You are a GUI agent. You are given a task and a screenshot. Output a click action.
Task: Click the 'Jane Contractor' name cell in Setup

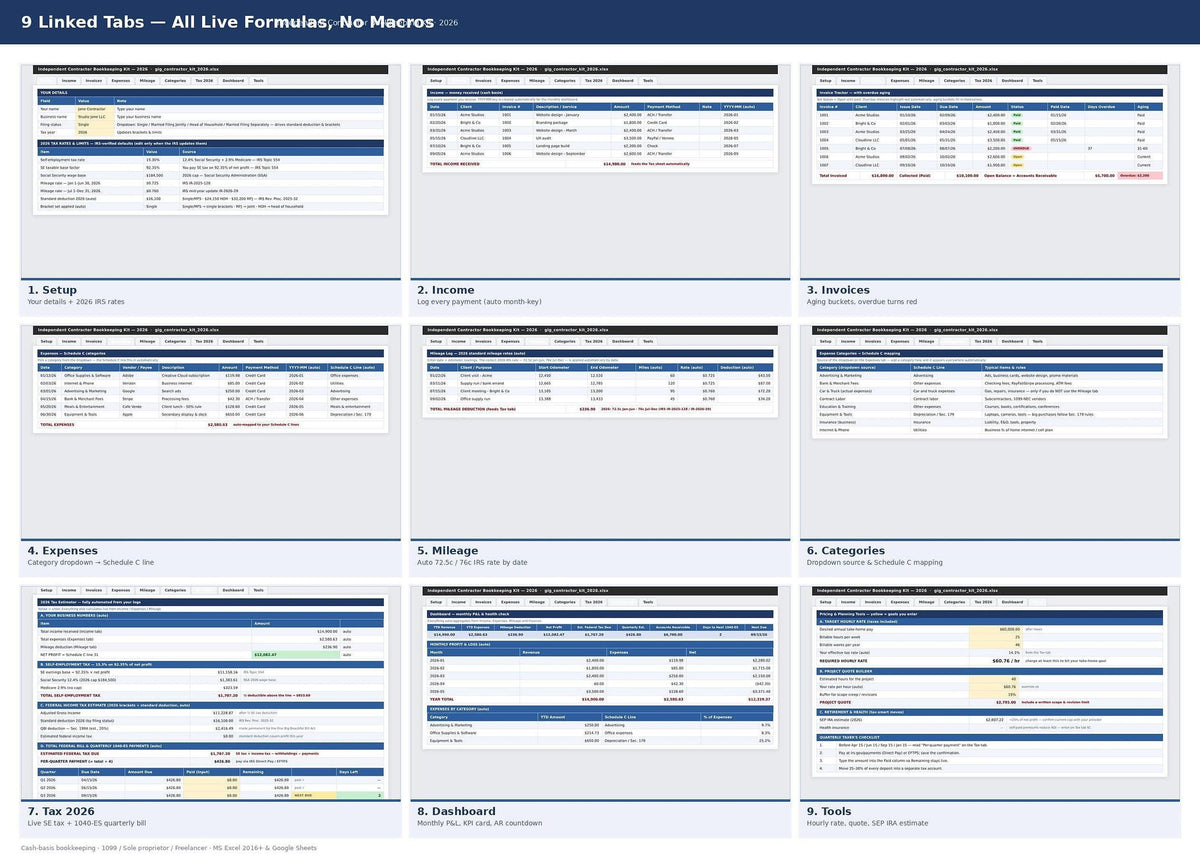95,109
